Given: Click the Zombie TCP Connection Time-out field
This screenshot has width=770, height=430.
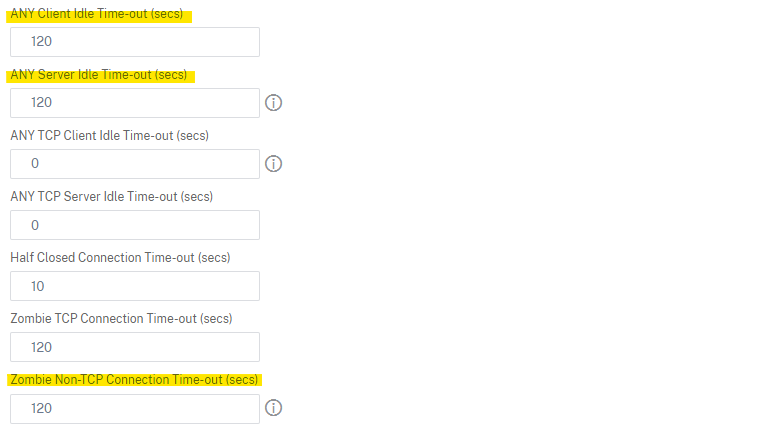Looking at the screenshot, I should (135, 347).
